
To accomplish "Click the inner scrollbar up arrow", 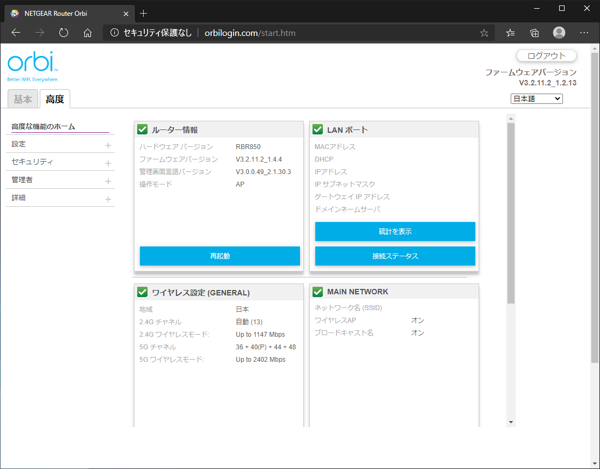I will pos(511,119).
